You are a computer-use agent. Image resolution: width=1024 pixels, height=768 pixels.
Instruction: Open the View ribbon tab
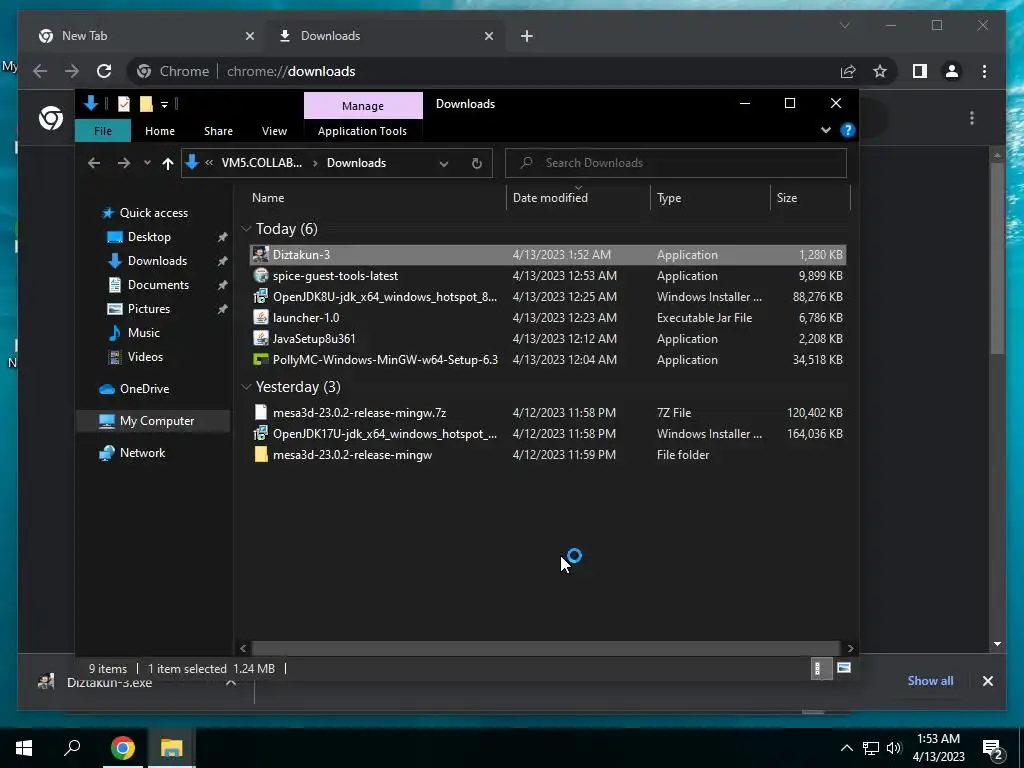point(274,131)
